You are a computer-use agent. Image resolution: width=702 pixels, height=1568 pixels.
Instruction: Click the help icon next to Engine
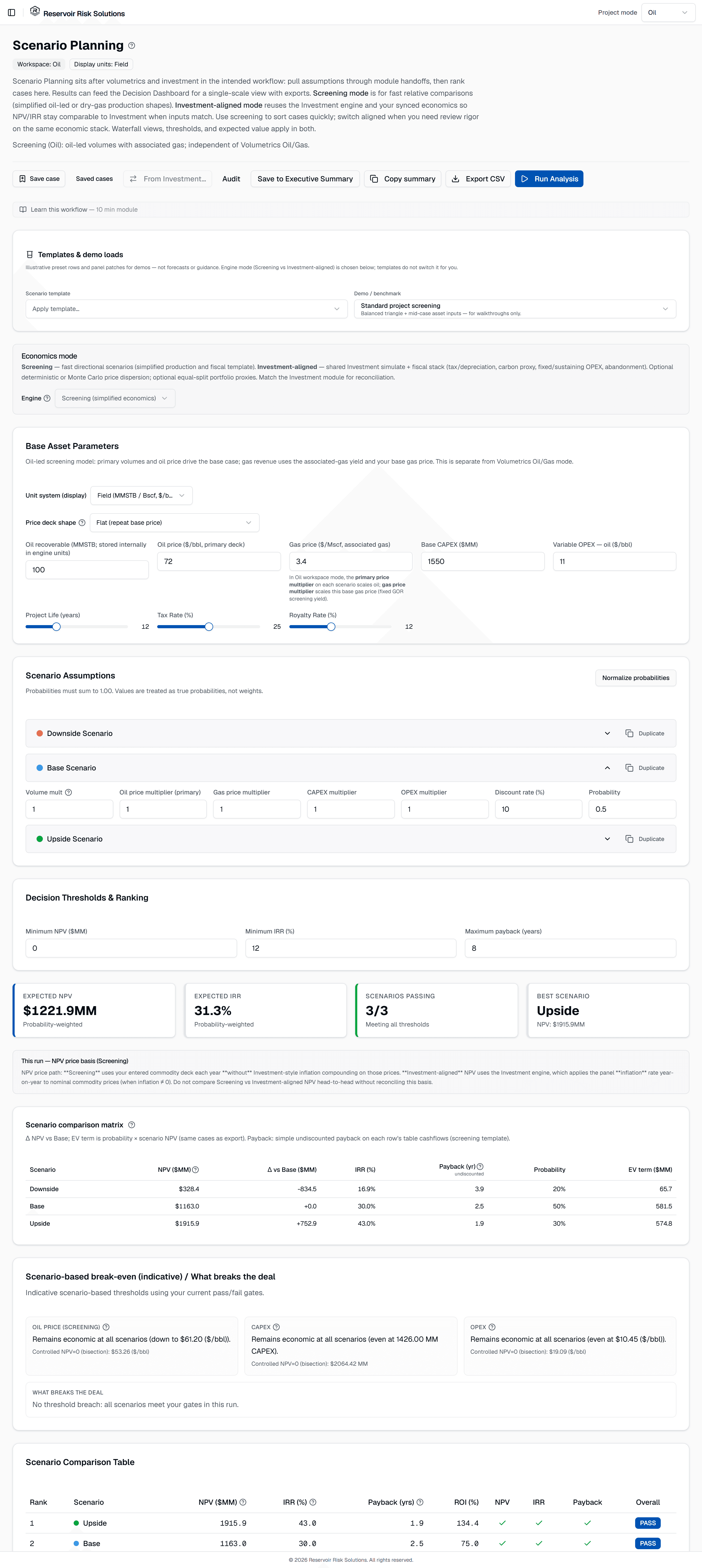pos(47,398)
